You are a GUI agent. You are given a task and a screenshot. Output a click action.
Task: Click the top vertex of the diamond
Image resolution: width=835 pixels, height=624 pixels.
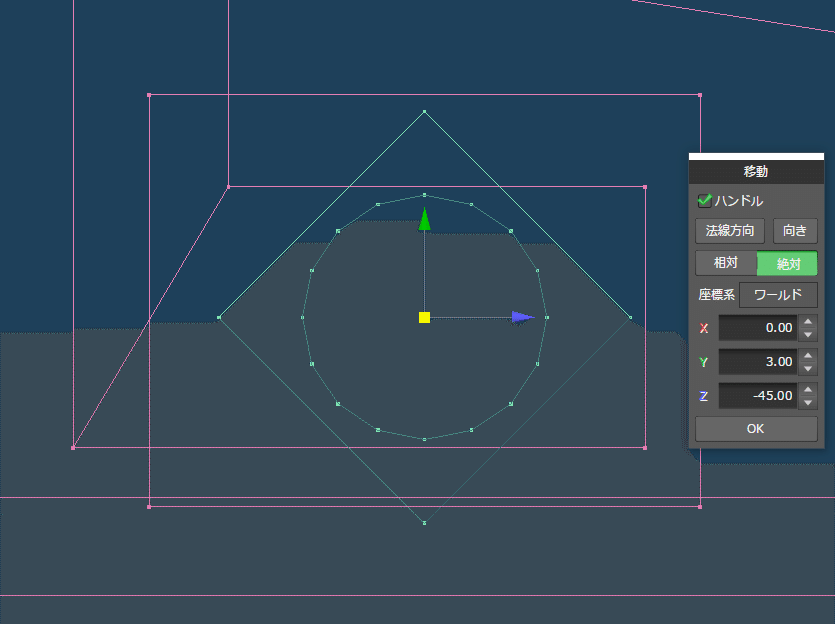(x=424, y=112)
